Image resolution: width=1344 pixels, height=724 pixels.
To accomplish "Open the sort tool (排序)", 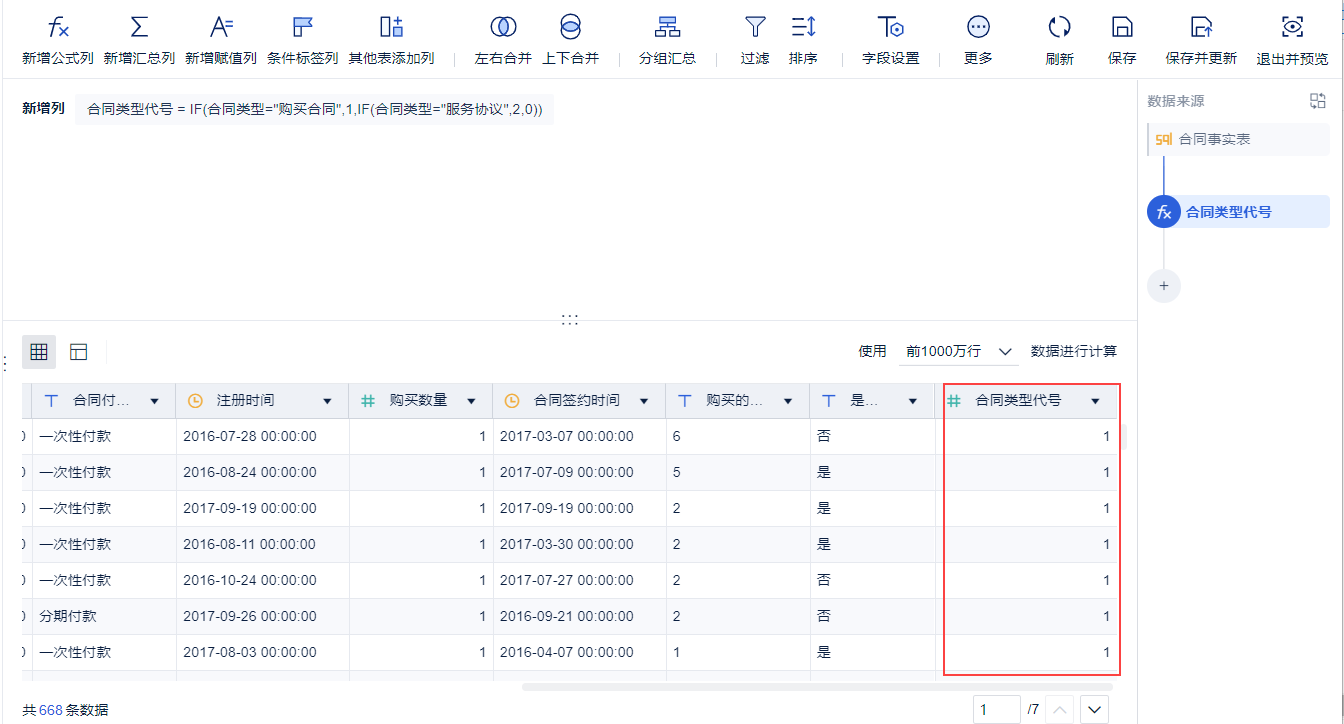I will click(803, 40).
